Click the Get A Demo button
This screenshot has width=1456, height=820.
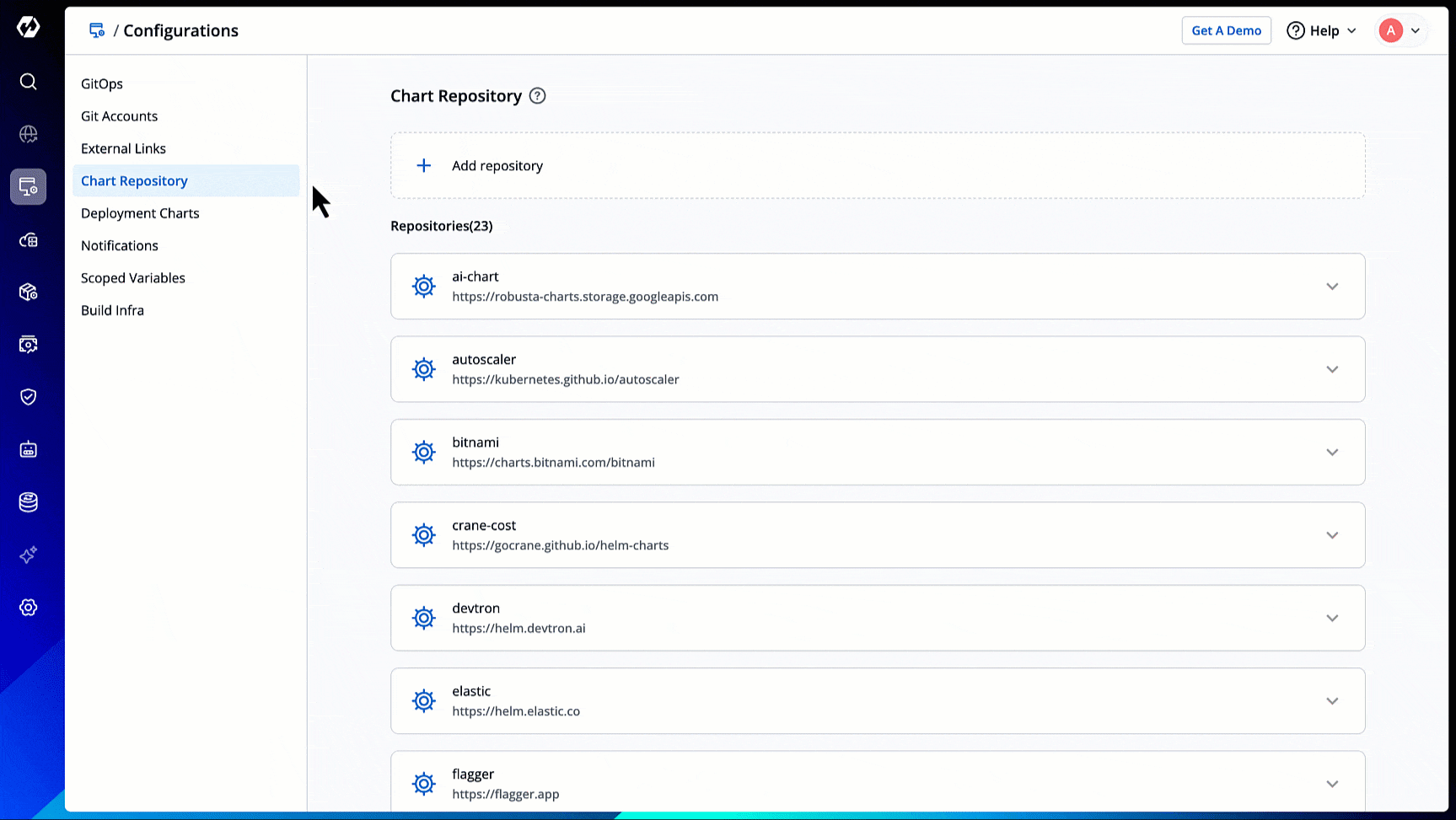1226,30
